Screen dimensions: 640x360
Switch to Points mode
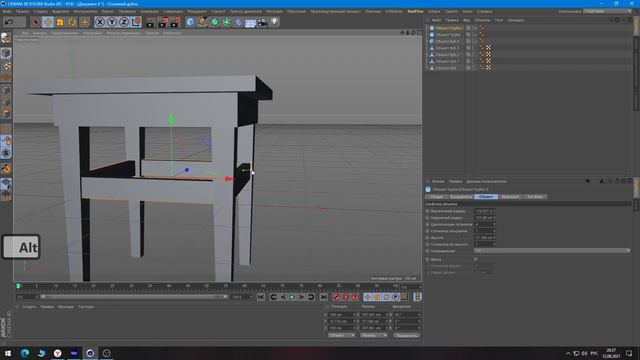coord(6,90)
